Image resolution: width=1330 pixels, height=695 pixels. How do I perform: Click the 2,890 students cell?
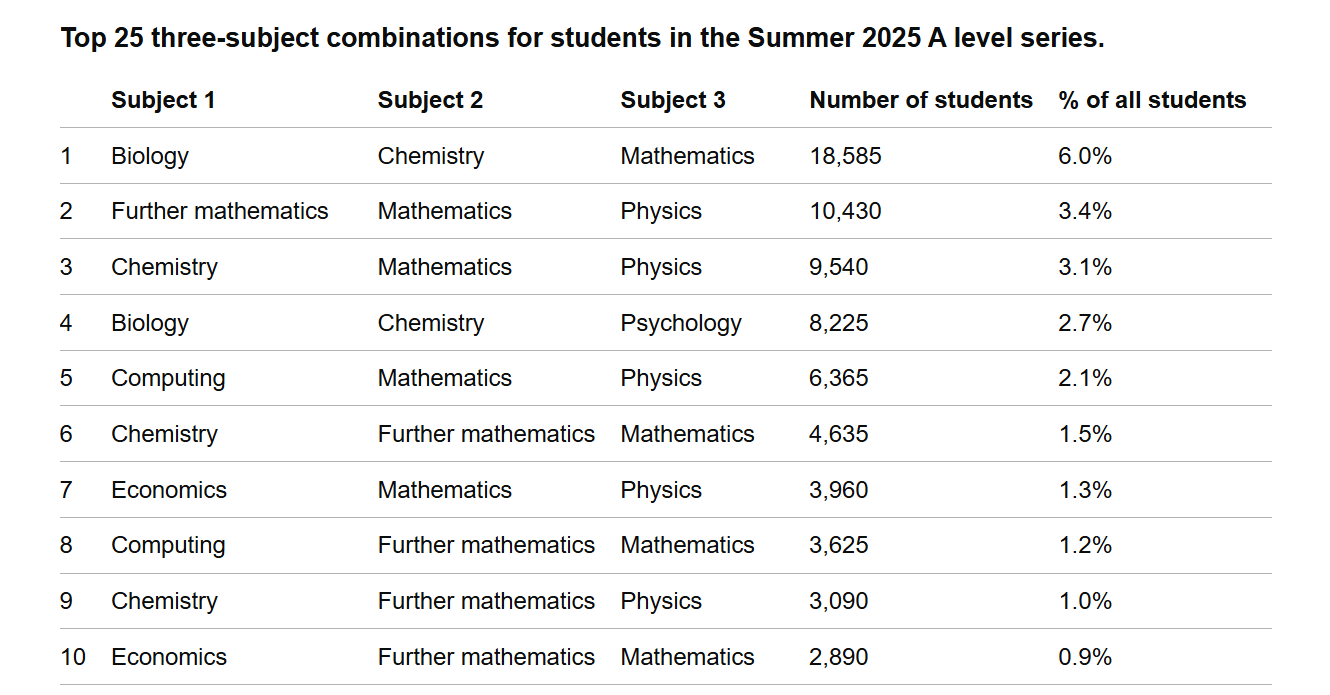coord(839,657)
